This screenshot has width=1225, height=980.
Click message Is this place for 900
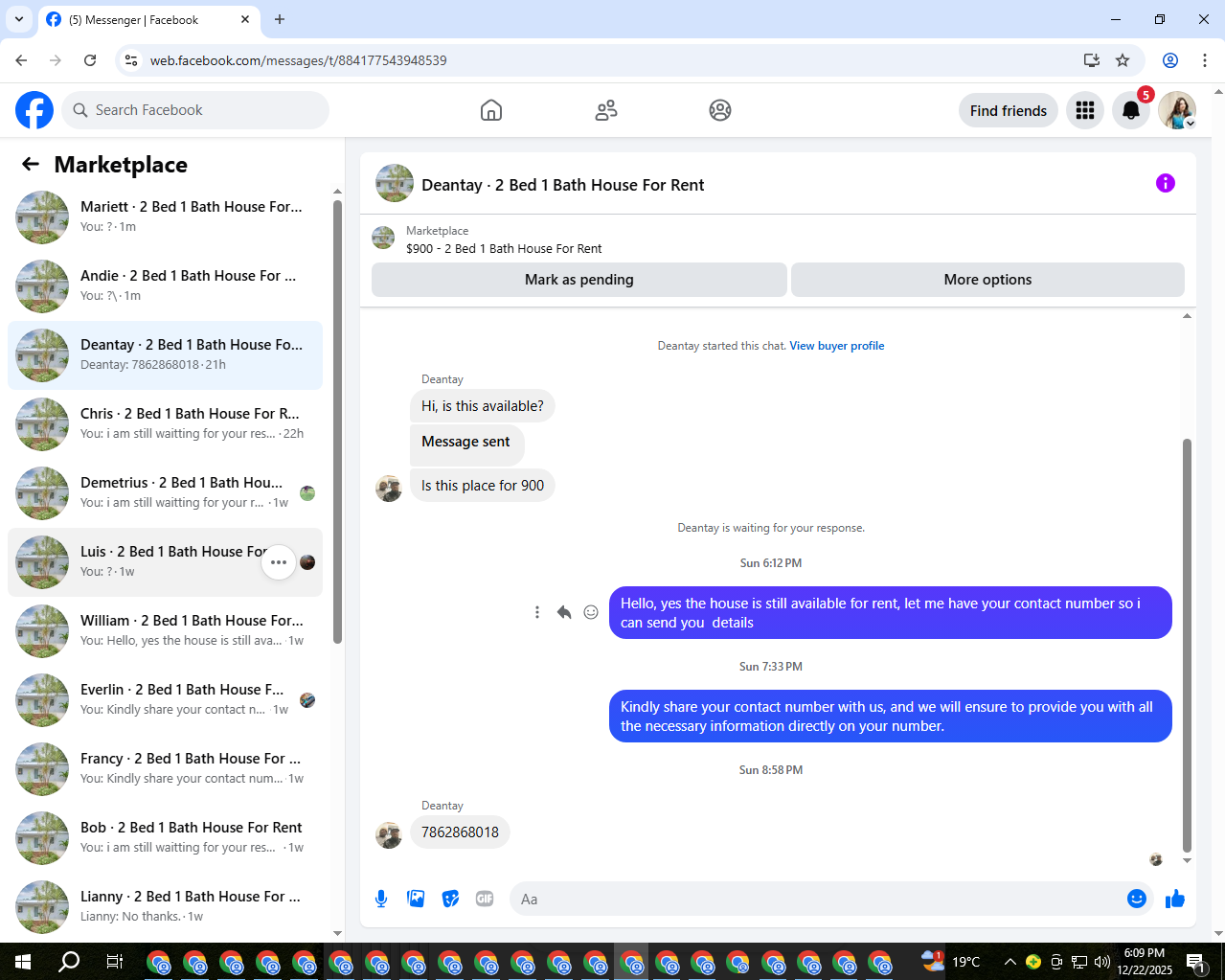tap(483, 486)
